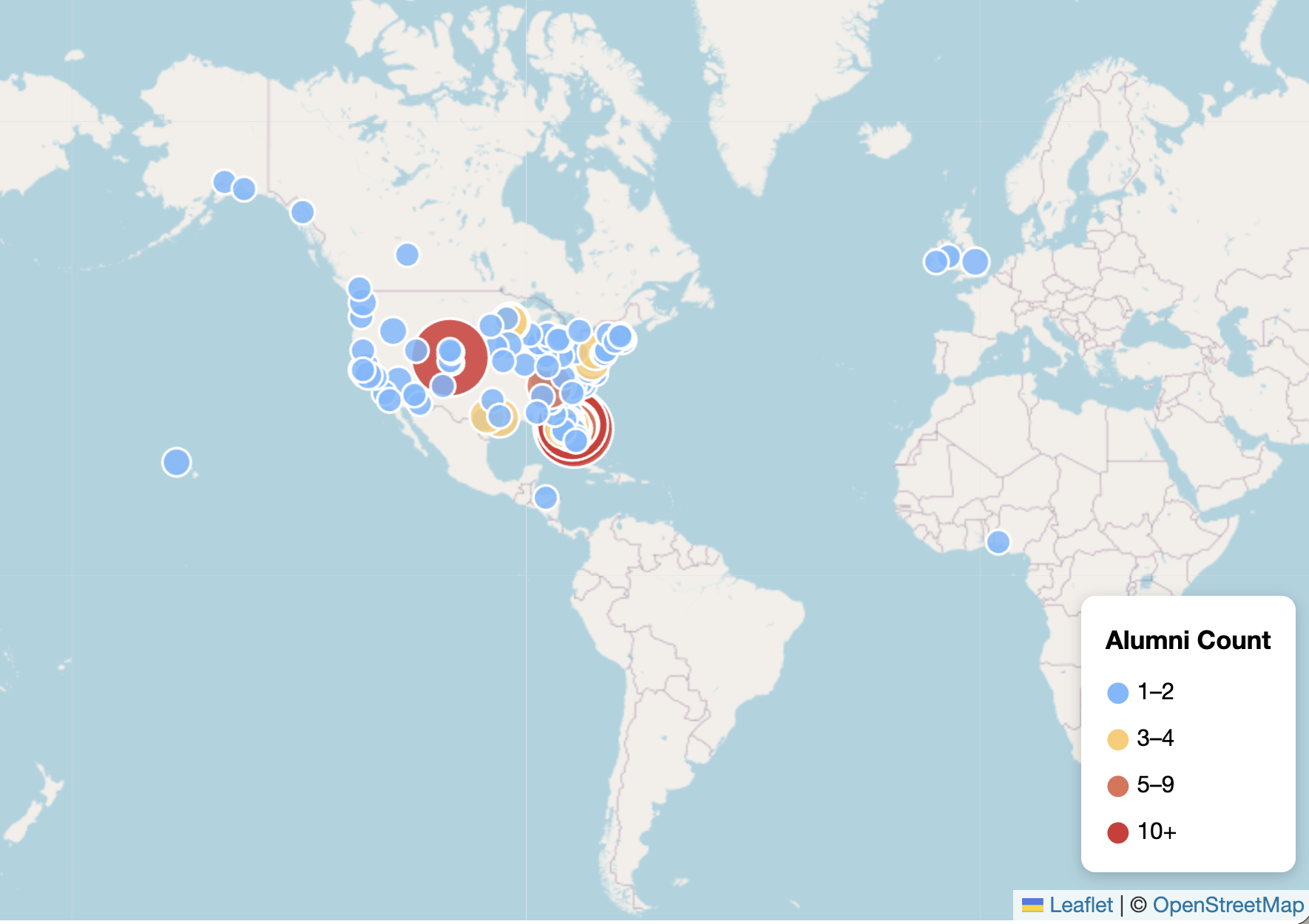The width and height of the screenshot is (1309, 924).
Task: Click the '10+' legend label
Action: pyautogui.click(x=1157, y=832)
